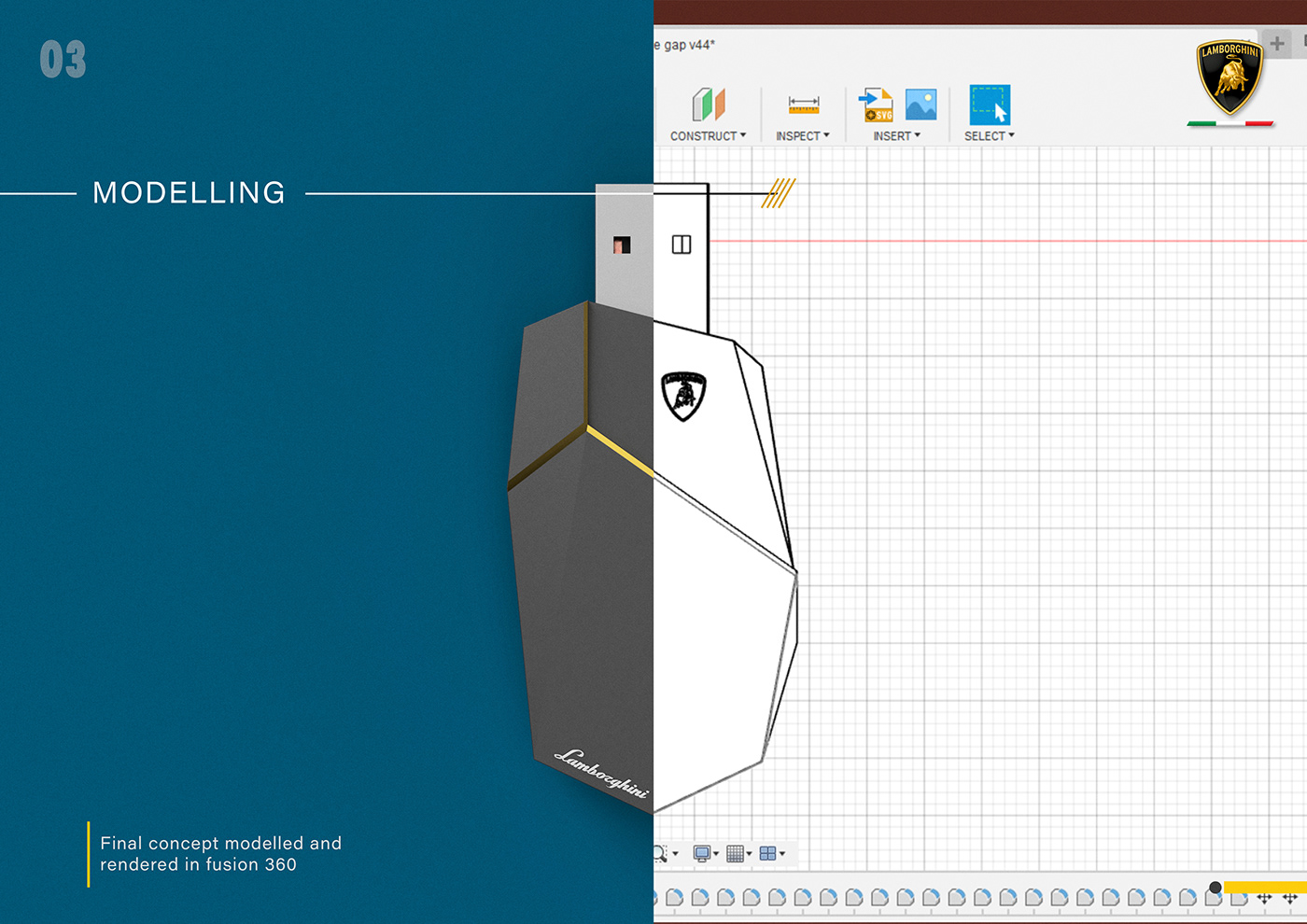Select the first of the two Move timeline features

coord(1264,898)
